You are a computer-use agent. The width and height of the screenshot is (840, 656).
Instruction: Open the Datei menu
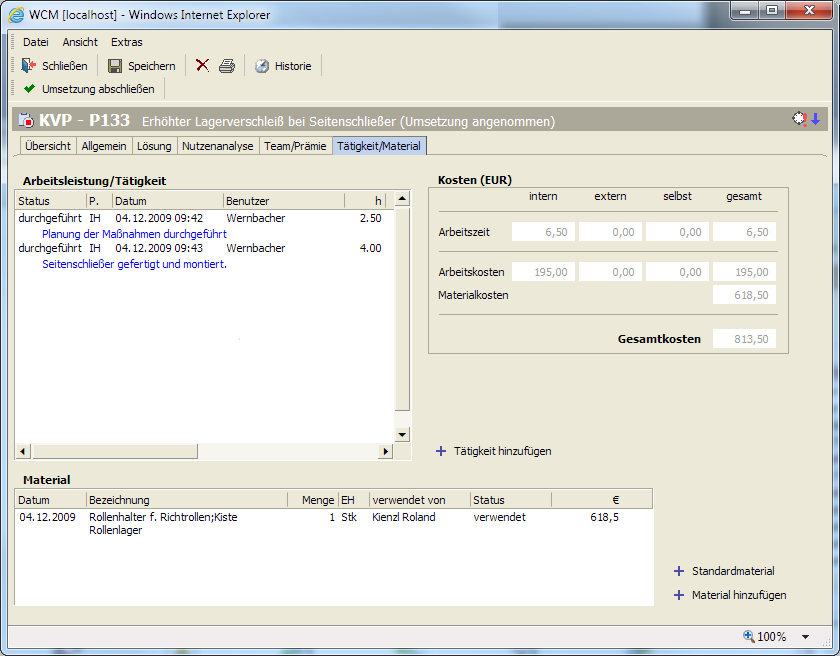coord(35,42)
